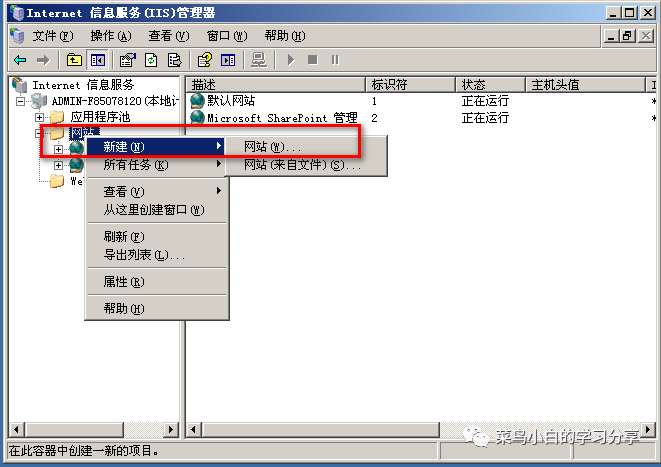The width and height of the screenshot is (661, 467).
Task: Click the Back arrow toolbar icon
Action: pos(20,60)
